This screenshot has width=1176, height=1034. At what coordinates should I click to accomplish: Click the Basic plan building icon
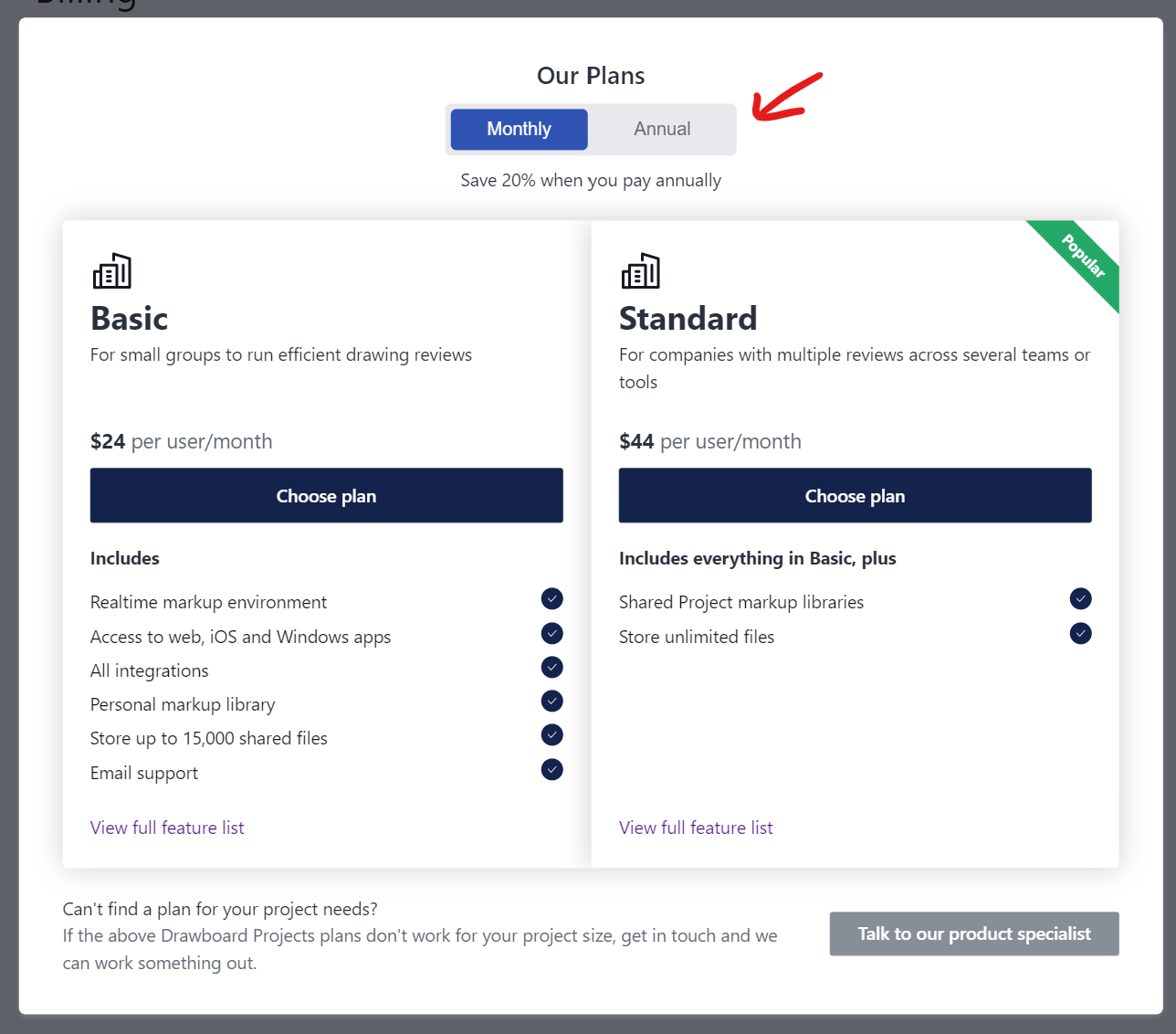pyautogui.click(x=112, y=271)
